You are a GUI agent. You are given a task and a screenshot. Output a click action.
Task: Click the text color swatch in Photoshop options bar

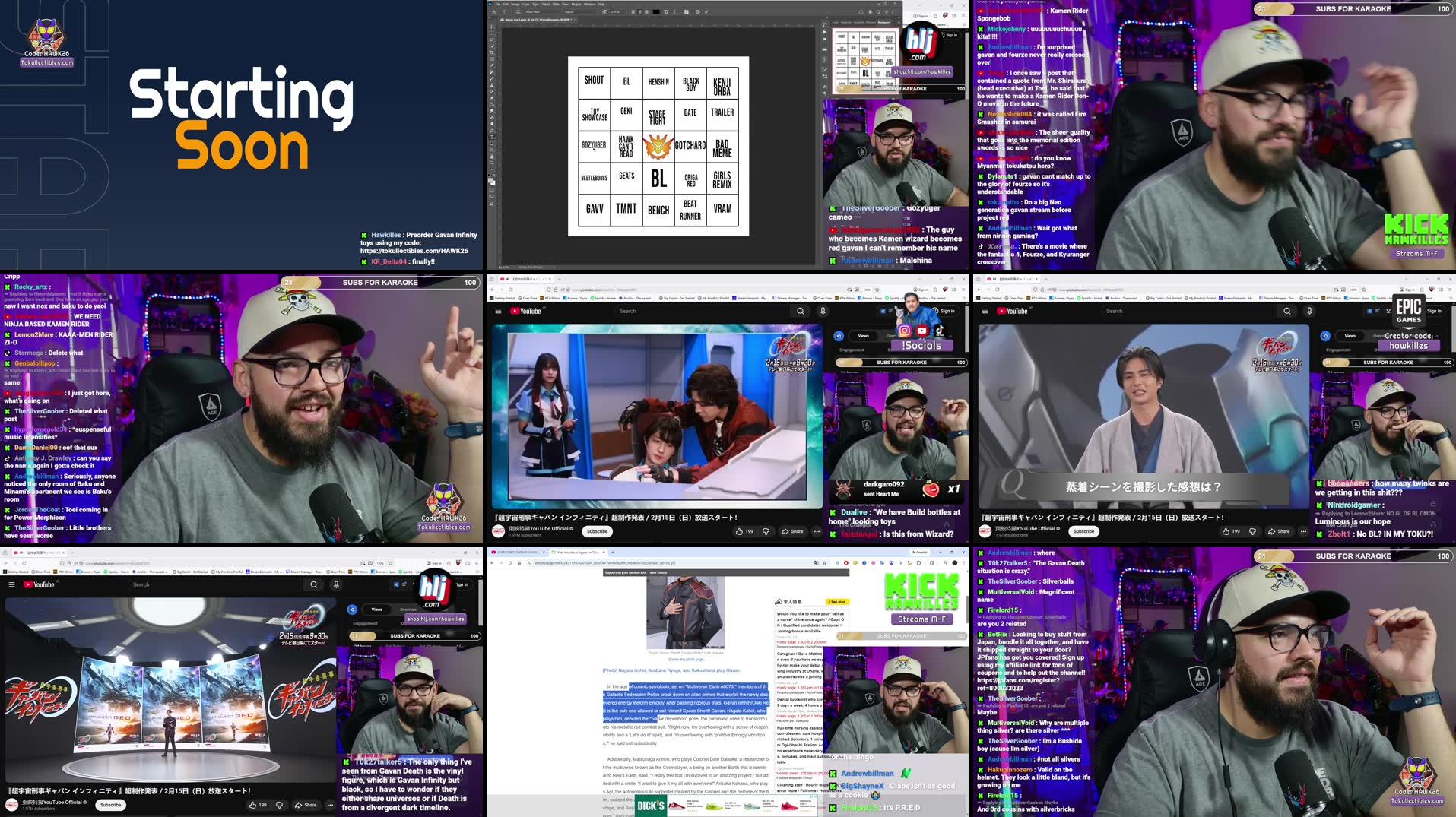[656, 11]
